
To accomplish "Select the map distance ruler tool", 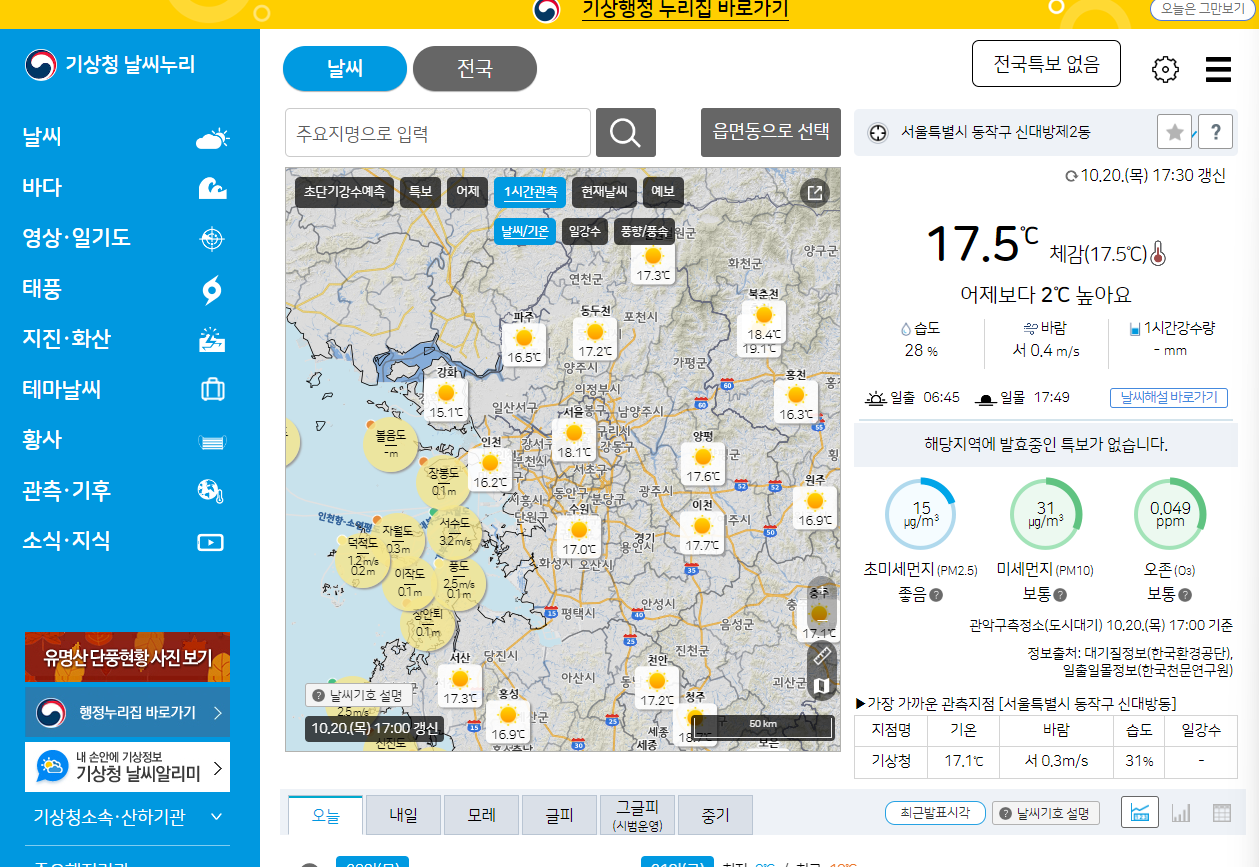I will pyautogui.click(x=822, y=656).
